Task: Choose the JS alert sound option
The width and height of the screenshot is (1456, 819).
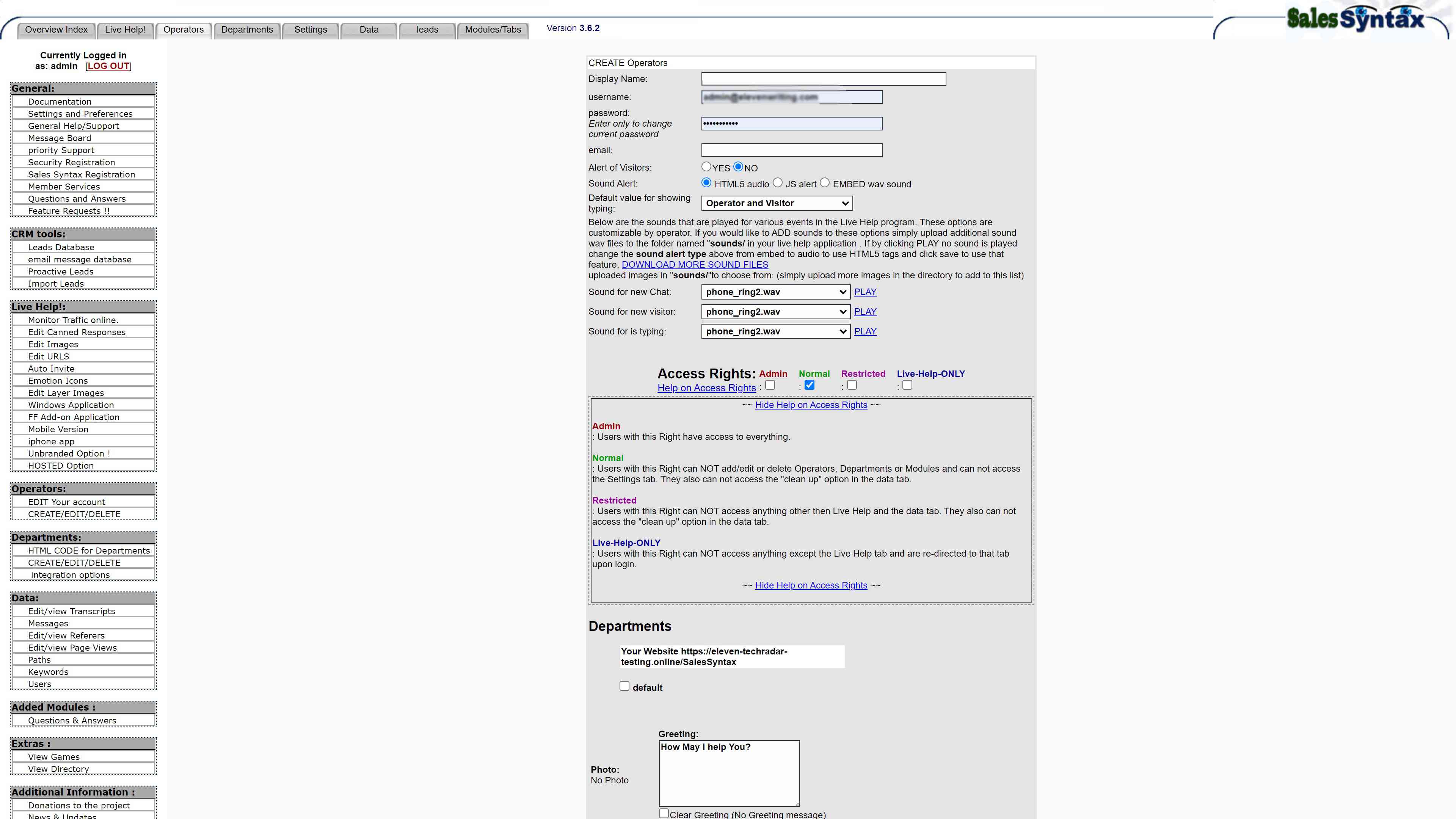Action: [x=778, y=182]
